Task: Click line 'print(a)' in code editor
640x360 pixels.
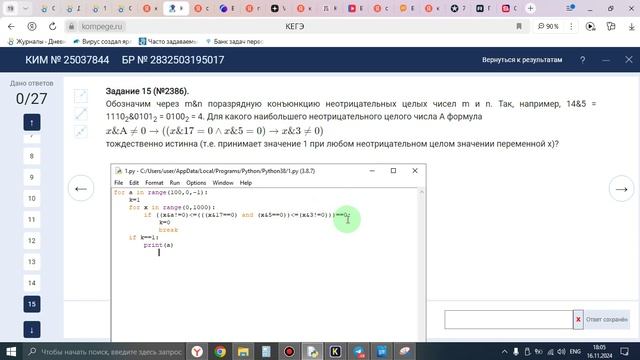Action: point(158,245)
